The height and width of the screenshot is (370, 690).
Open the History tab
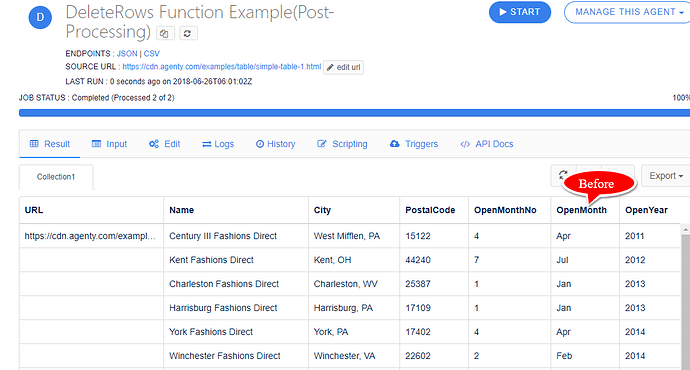click(276, 144)
